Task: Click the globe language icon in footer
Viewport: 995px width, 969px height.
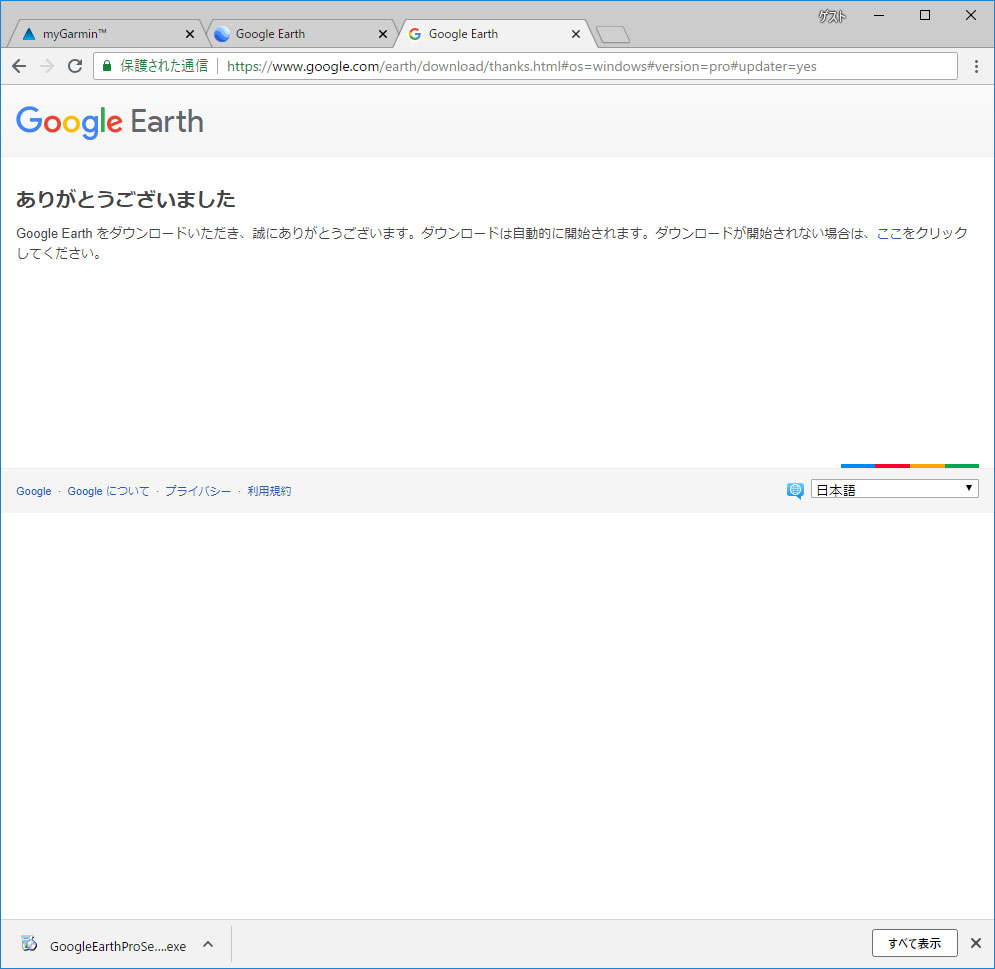Action: click(794, 490)
